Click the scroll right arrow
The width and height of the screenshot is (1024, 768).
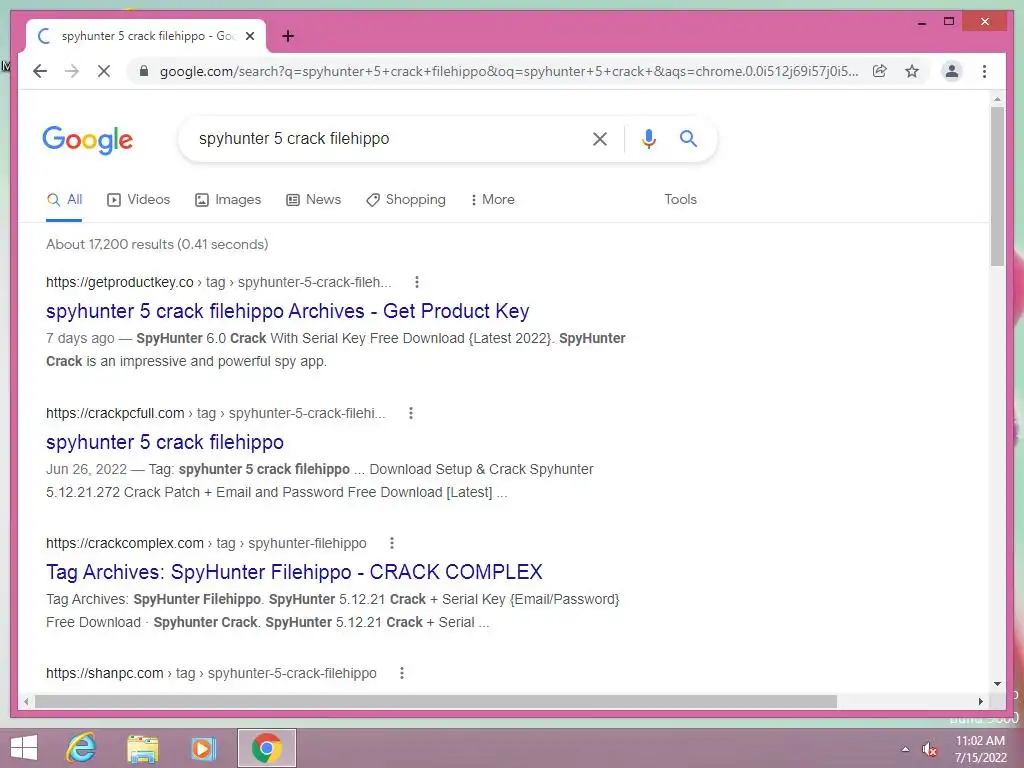tap(981, 701)
